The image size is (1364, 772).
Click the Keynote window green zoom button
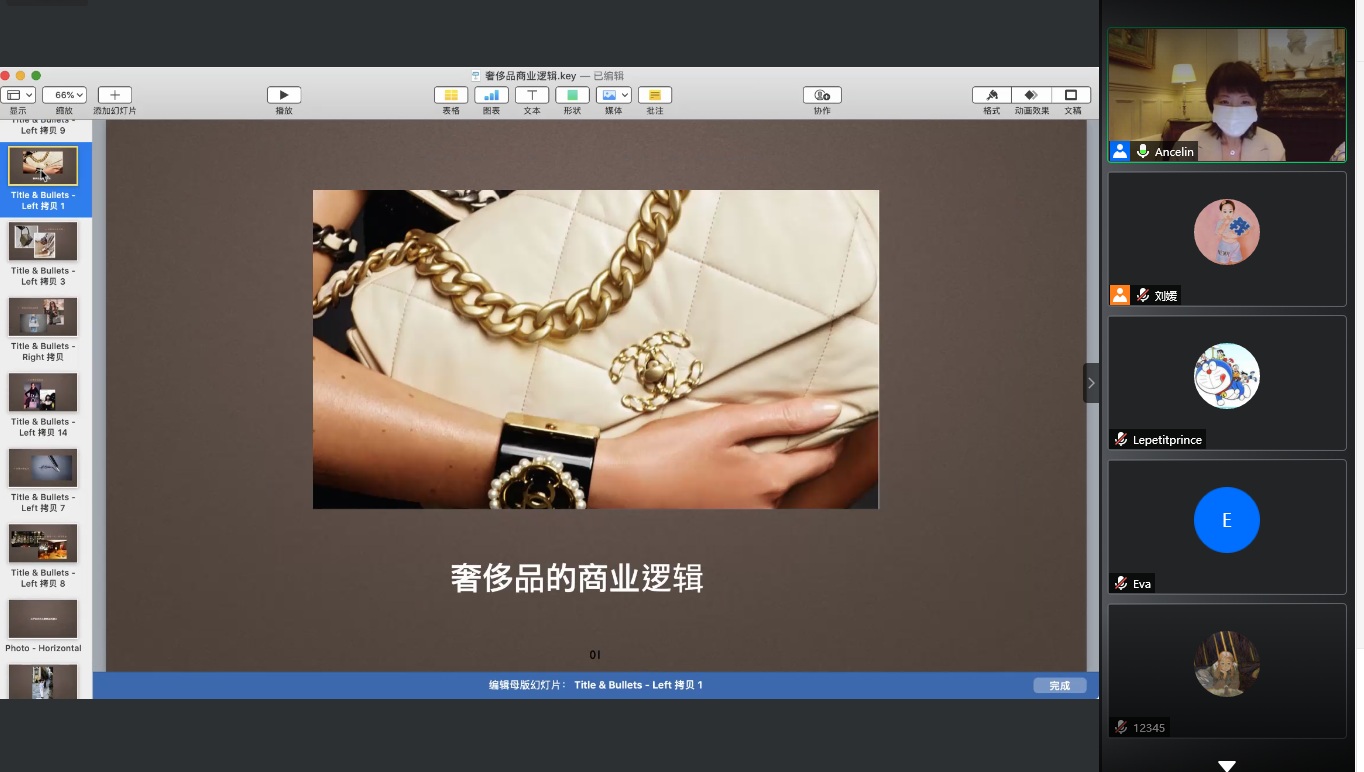pyautogui.click(x=36, y=76)
